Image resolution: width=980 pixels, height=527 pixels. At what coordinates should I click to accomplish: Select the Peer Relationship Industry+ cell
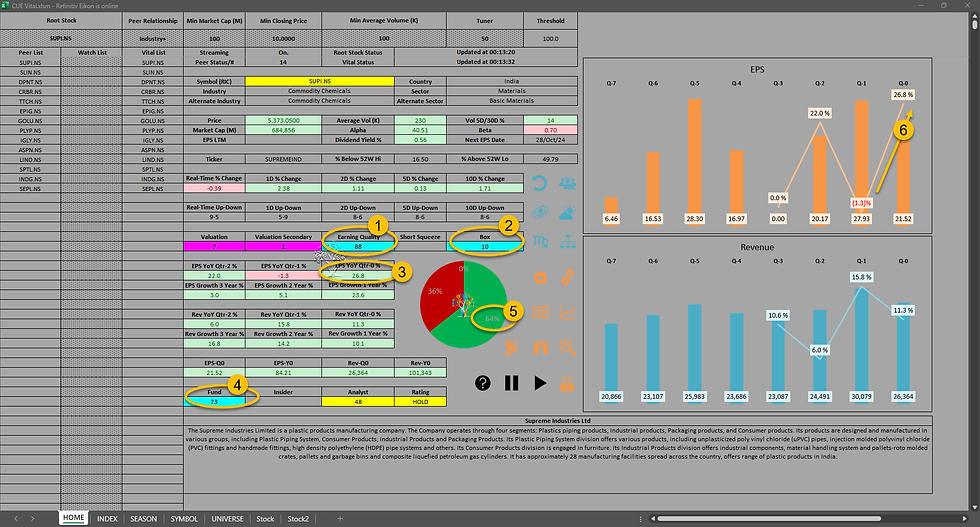point(153,38)
